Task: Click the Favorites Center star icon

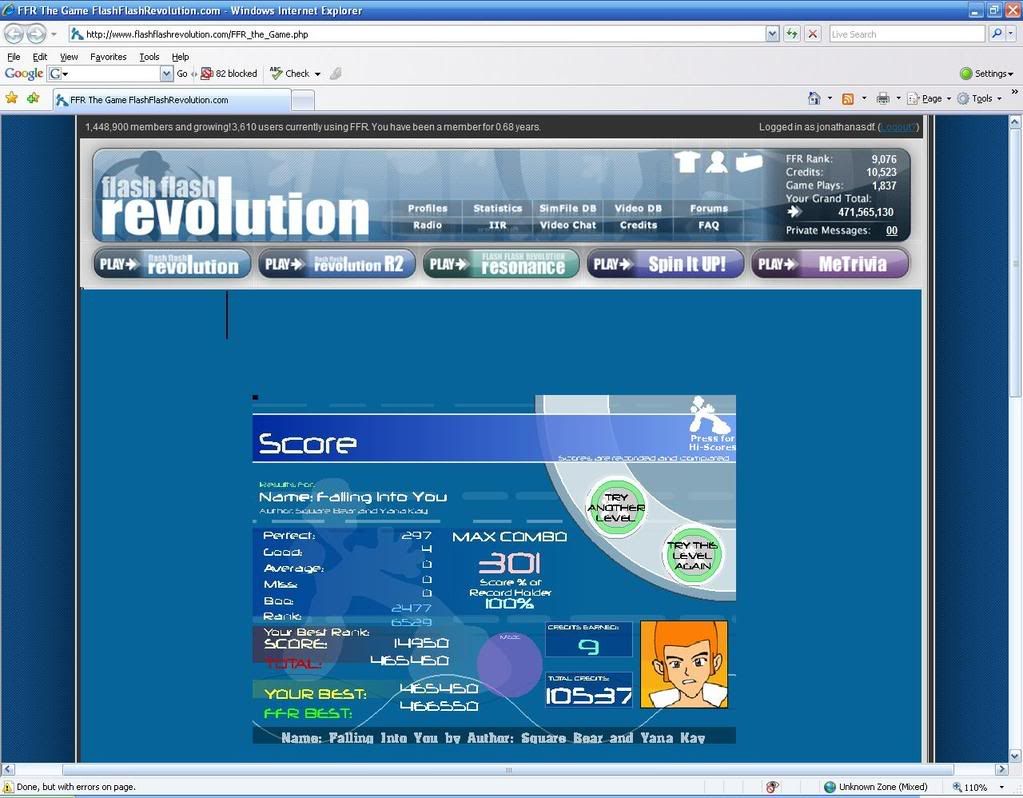Action: click(x=12, y=98)
